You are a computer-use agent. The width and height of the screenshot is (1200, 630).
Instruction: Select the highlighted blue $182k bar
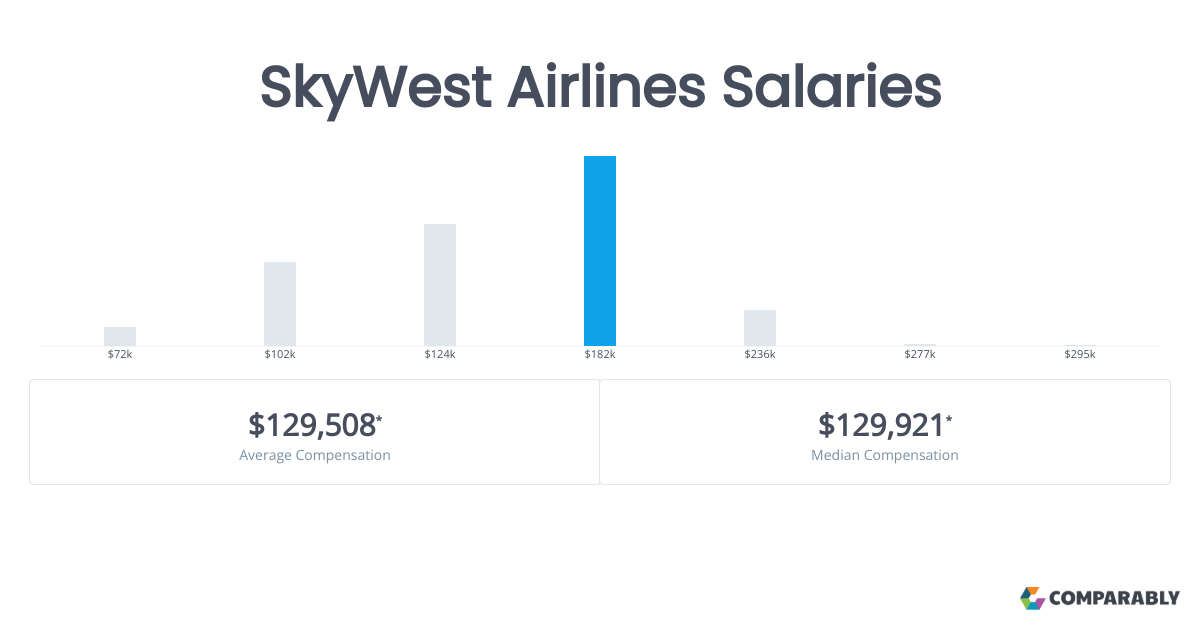pyautogui.click(x=600, y=251)
